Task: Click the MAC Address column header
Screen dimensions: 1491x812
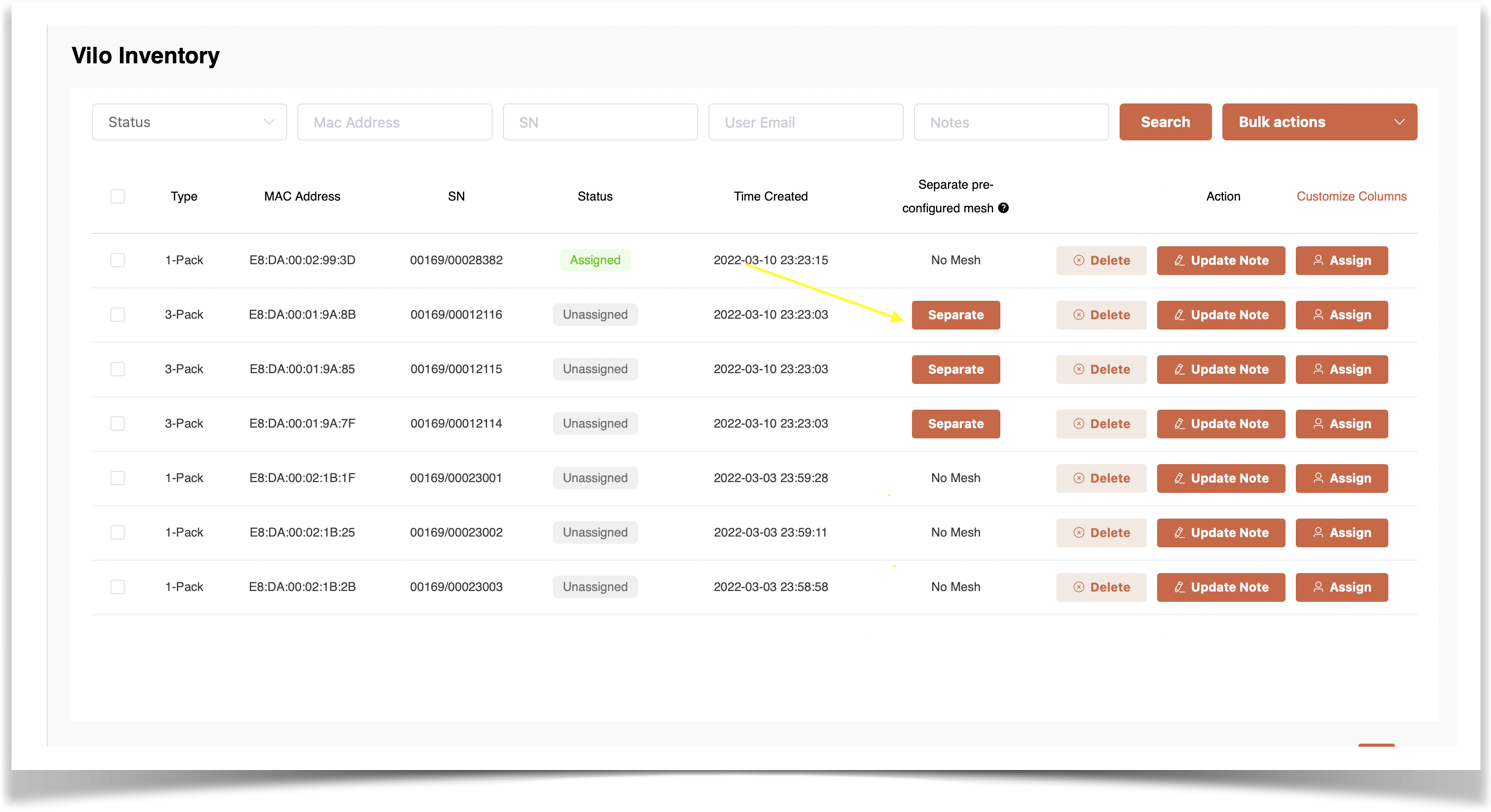Action: coord(302,196)
